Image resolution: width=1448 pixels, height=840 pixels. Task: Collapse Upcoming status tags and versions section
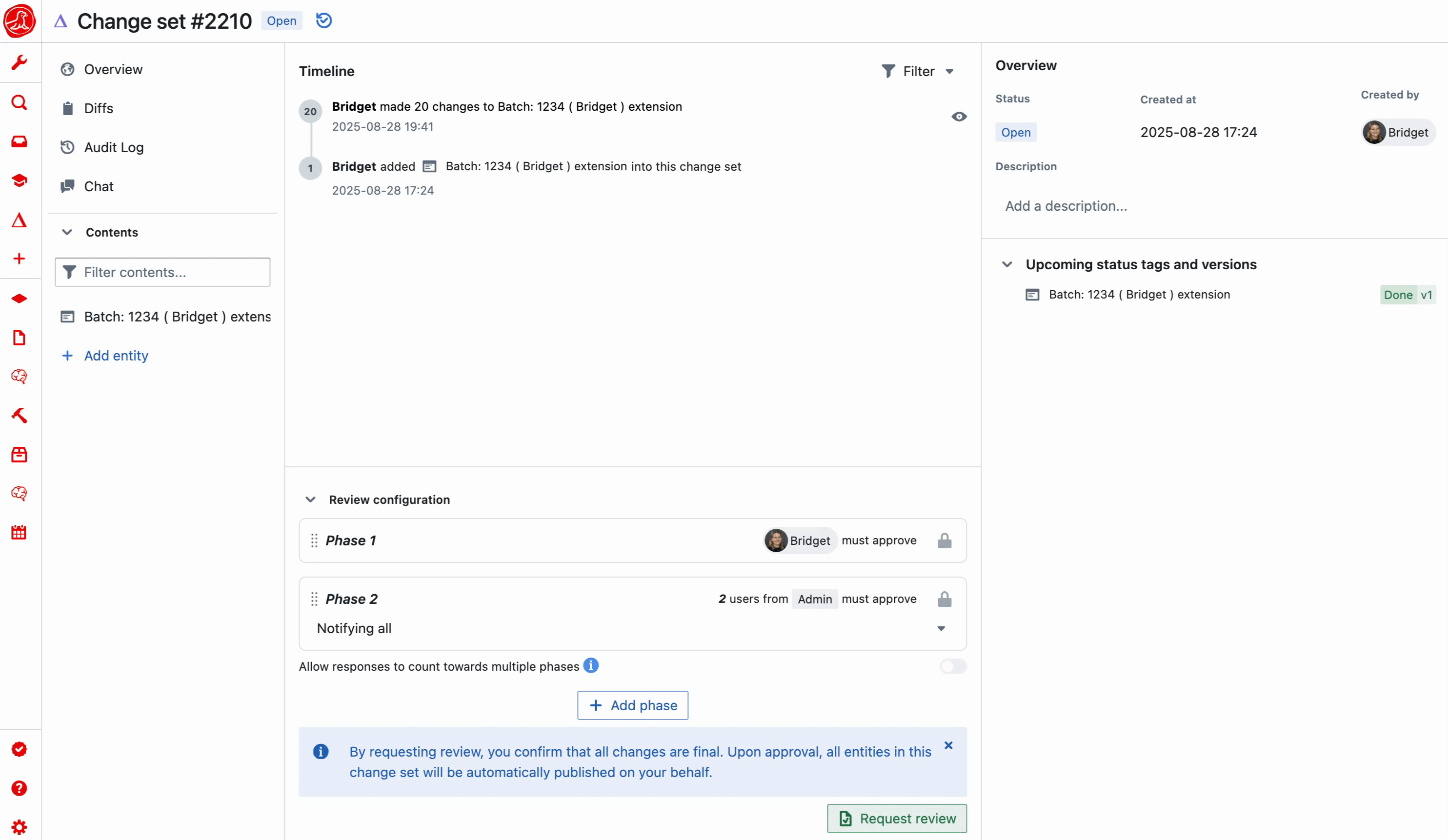tap(1007, 264)
